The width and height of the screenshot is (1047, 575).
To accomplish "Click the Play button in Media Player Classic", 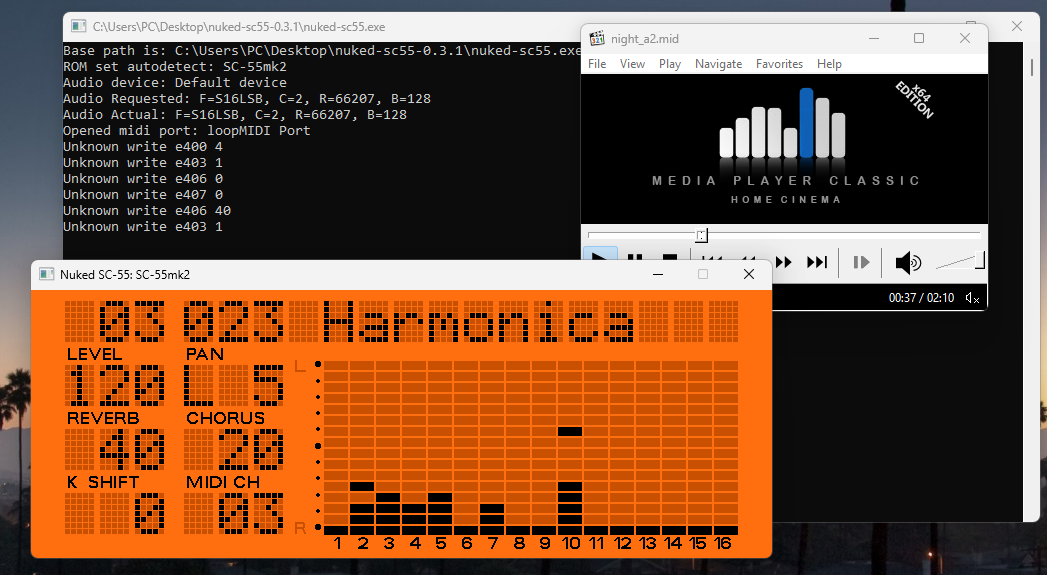I will tap(600, 254).
